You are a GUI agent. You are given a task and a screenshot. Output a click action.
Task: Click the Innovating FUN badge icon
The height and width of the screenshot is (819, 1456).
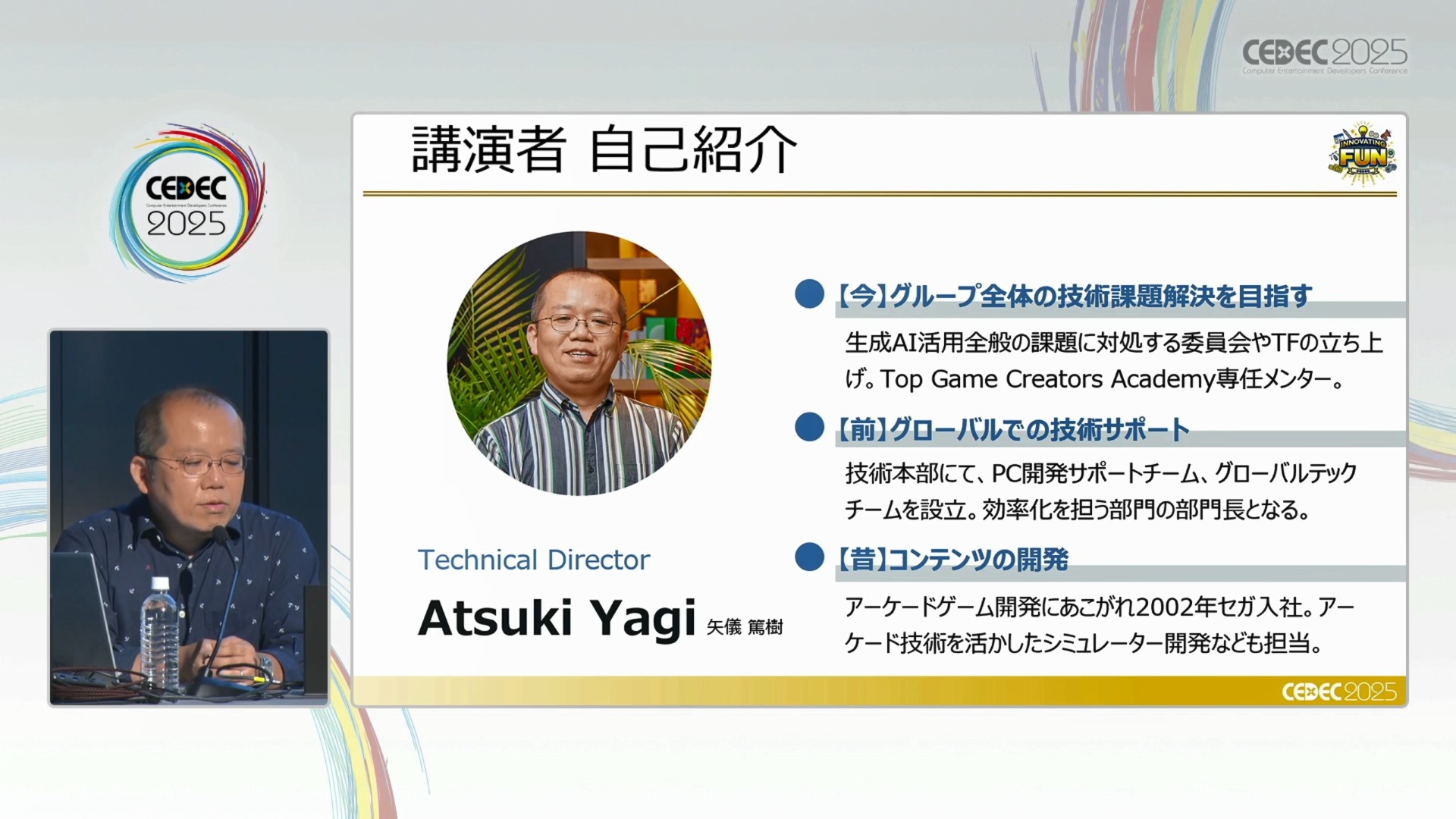(1363, 154)
